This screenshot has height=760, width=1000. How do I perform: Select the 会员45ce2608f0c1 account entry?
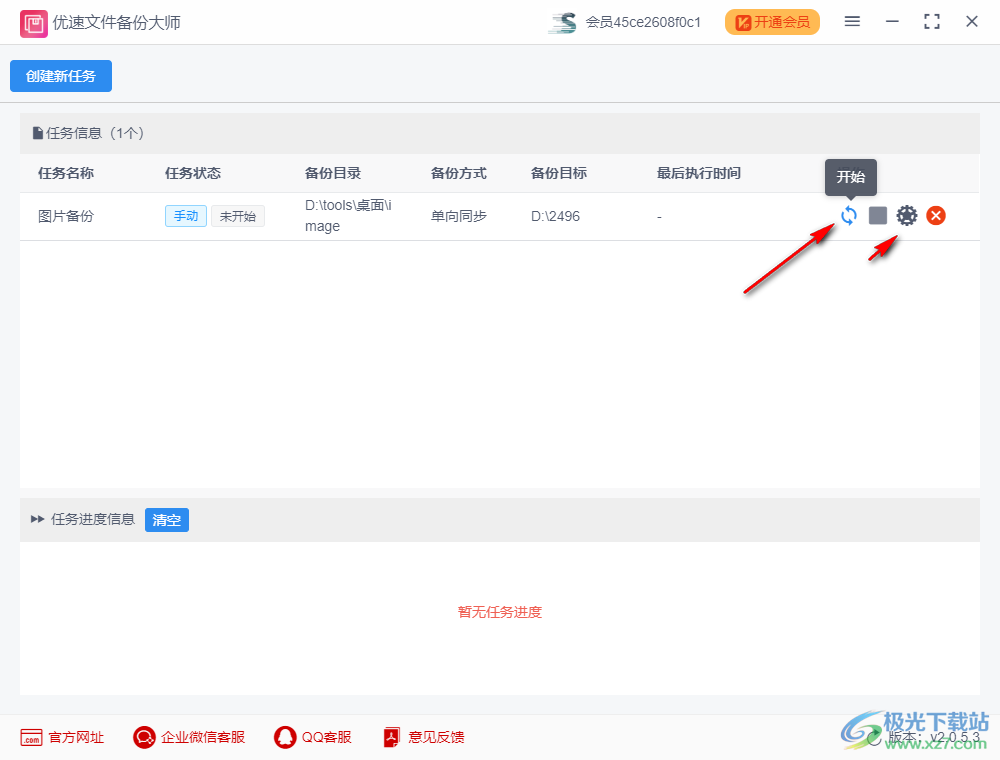[643, 22]
